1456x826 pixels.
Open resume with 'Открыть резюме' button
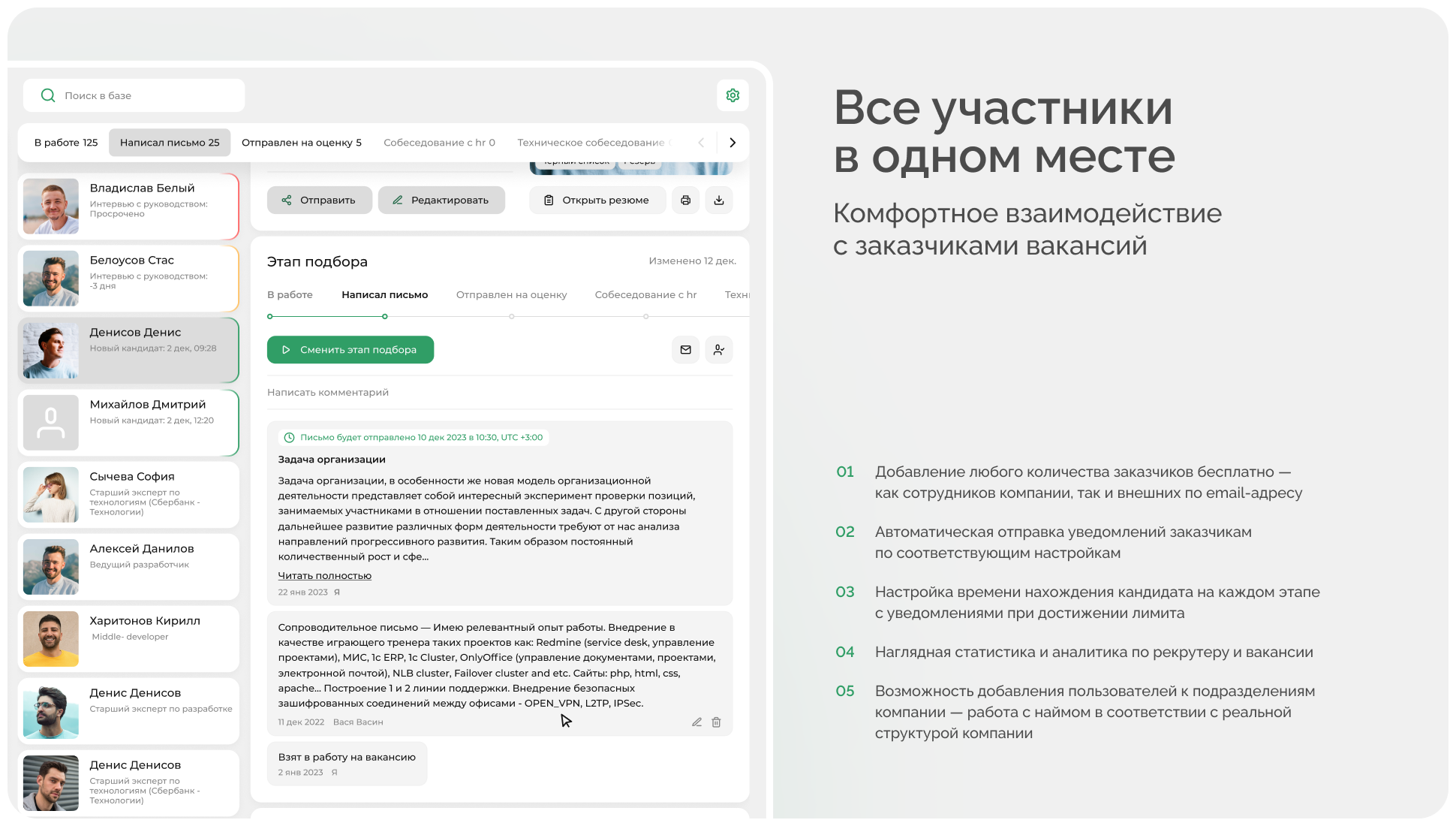click(x=597, y=200)
